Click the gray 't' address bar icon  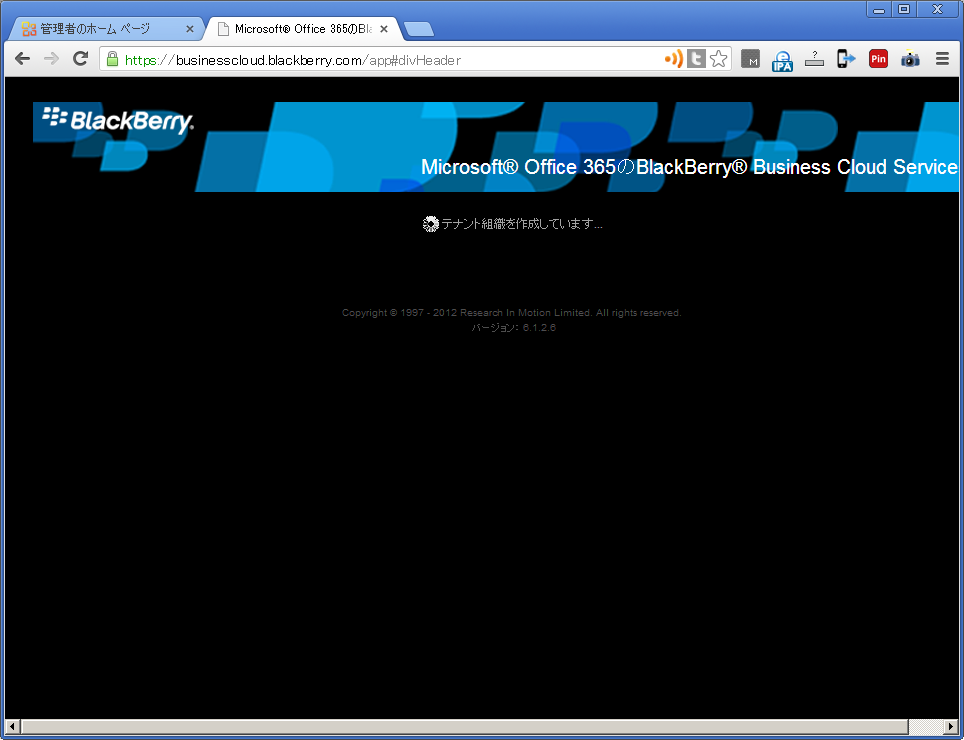click(696, 59)
